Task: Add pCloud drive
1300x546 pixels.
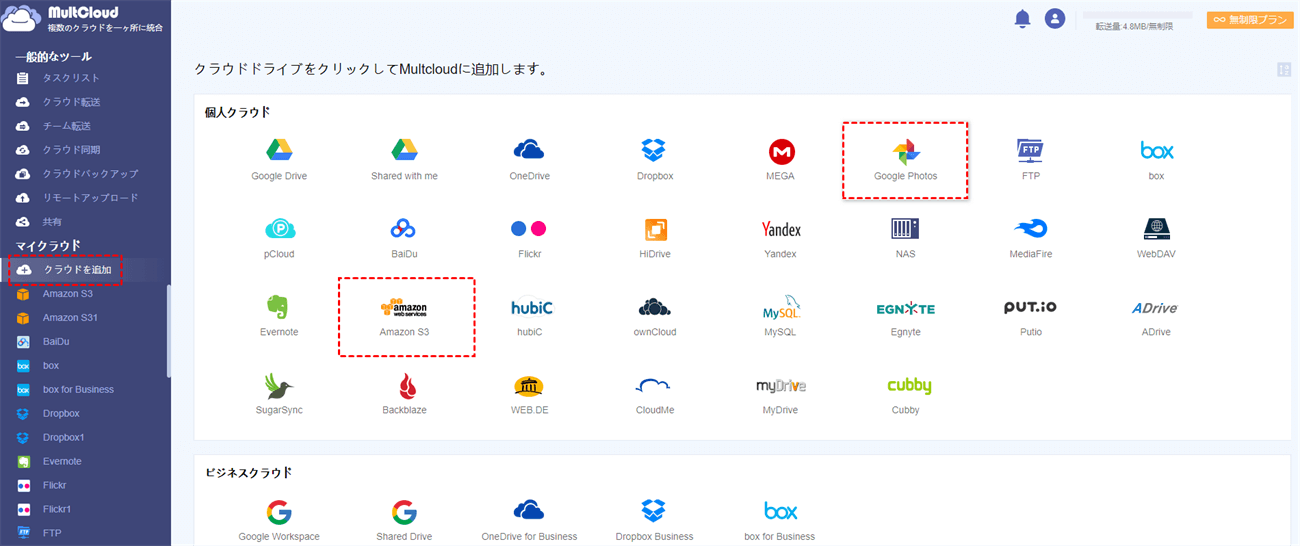Action: click(279, 238)
